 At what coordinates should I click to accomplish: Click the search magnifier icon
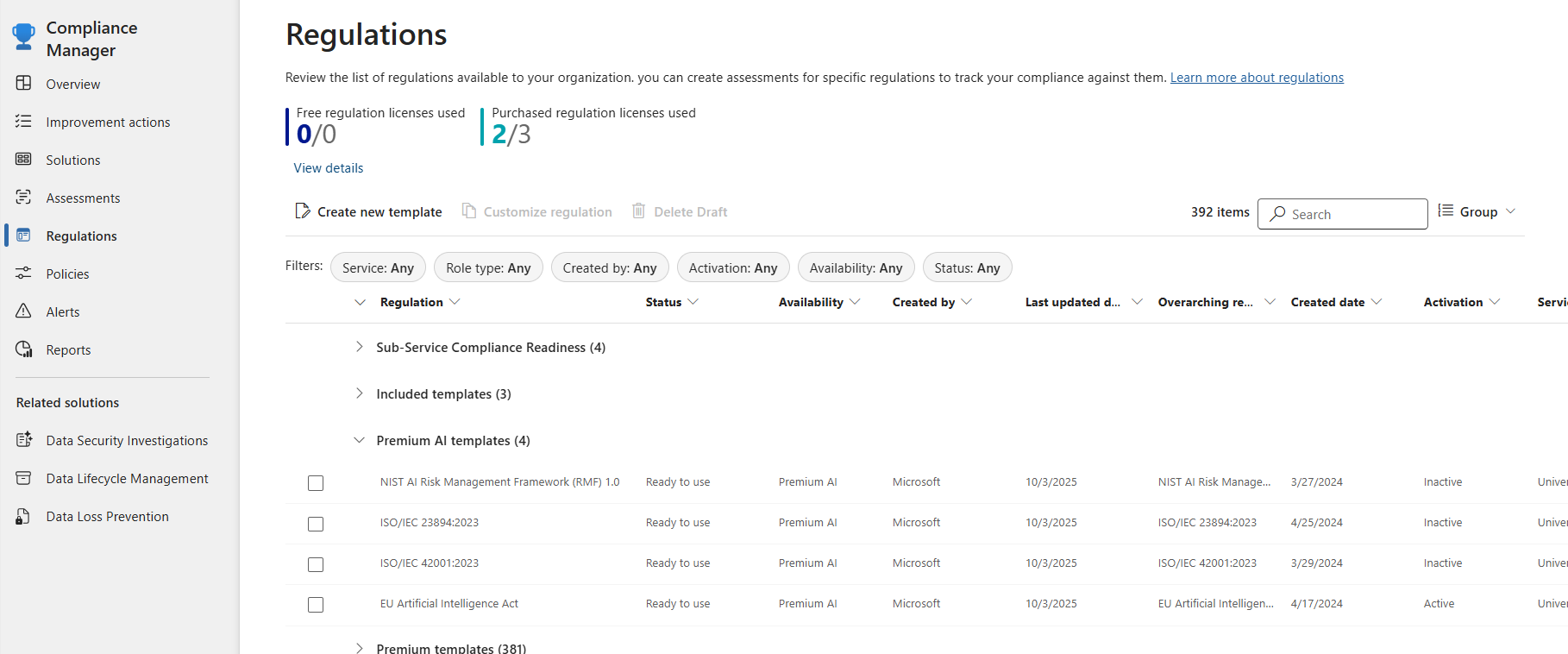[x=1277, y=214]
